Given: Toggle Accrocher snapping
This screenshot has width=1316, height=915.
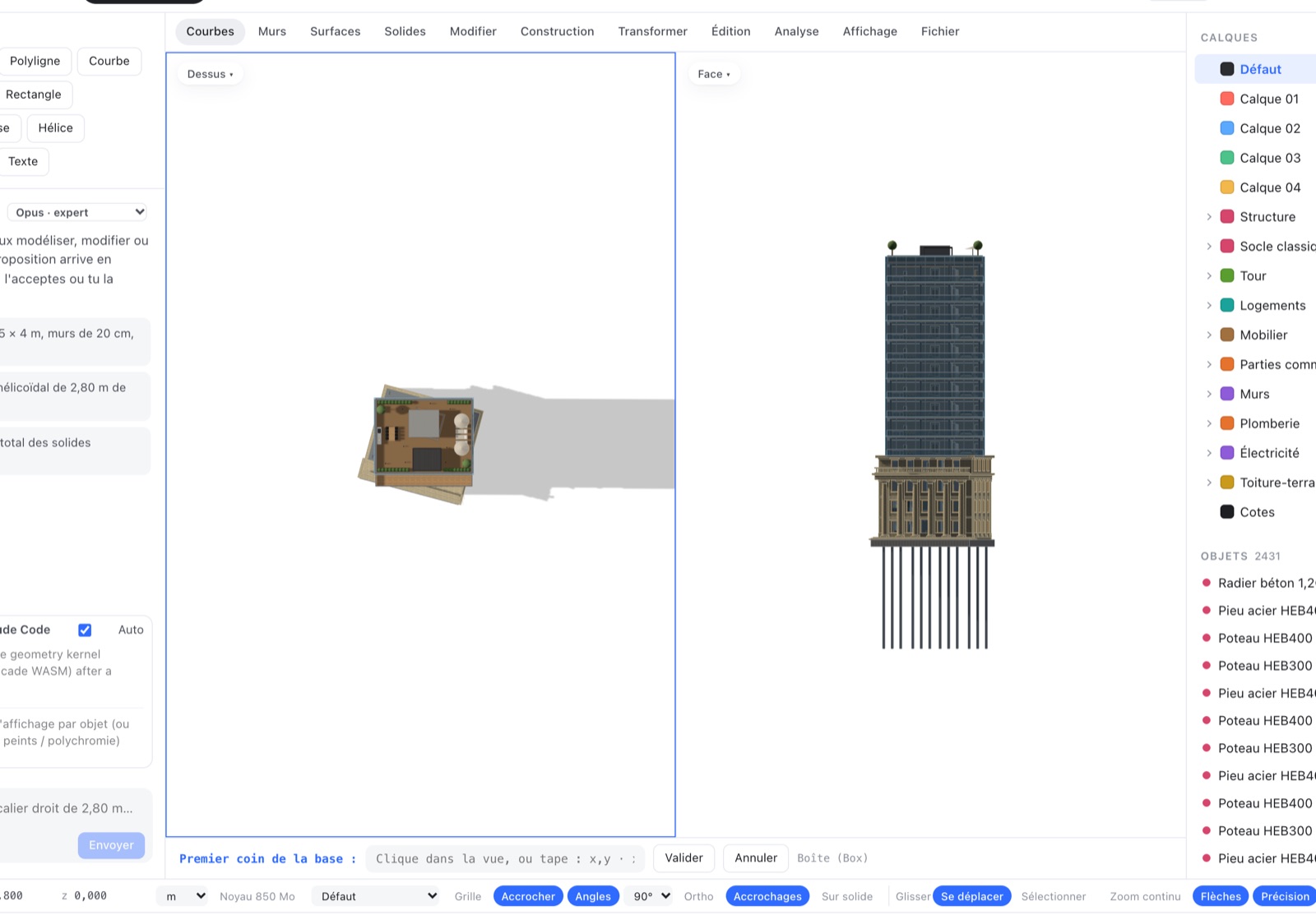Looking at the screenshot, I should 528,896.
